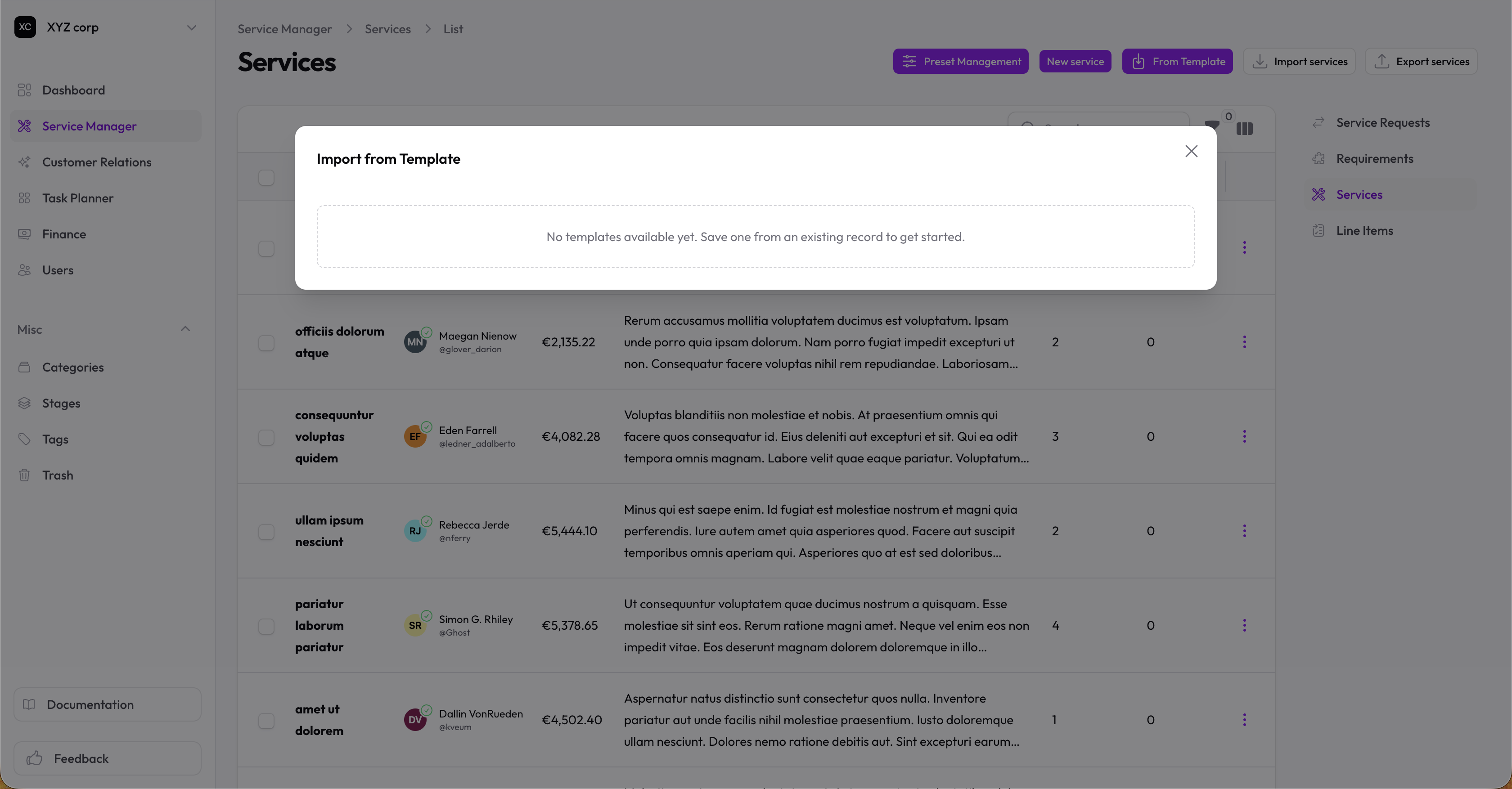The width and height of the screenshot is (1512, 789).
Task: Click Export services button
Action: pyautogui.click(x=1421, y=61)
